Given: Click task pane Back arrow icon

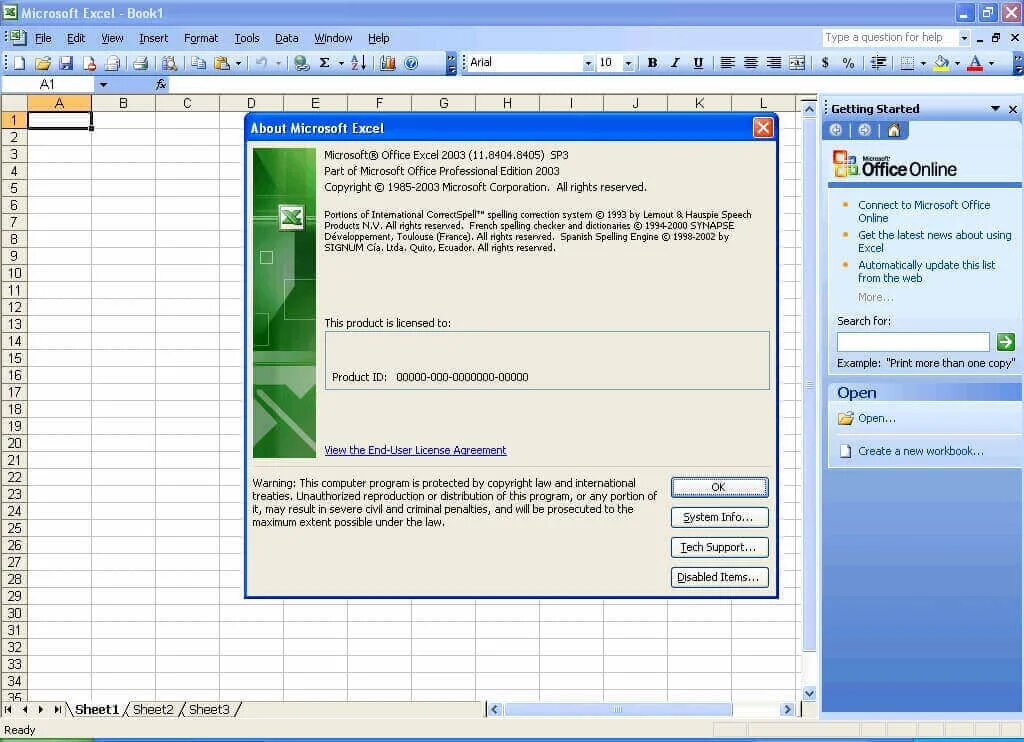Looking at the screenshot, I should (x=835, y=130).
